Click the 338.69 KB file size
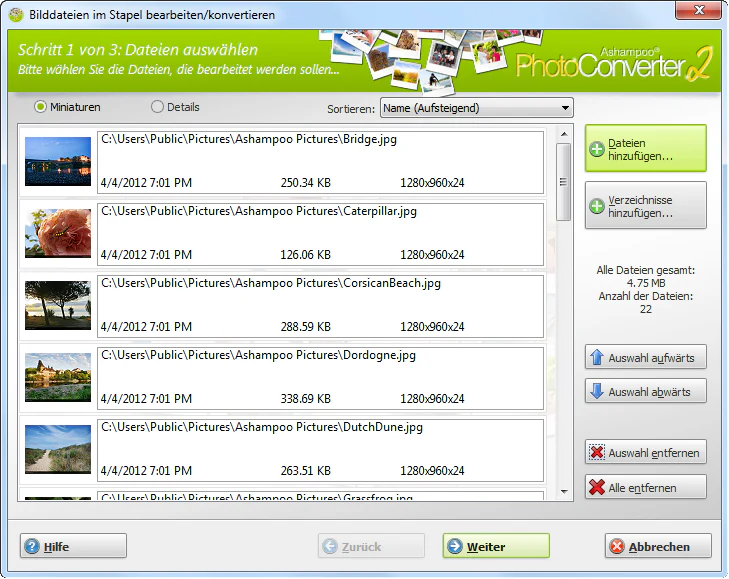 tap(305, 399)
